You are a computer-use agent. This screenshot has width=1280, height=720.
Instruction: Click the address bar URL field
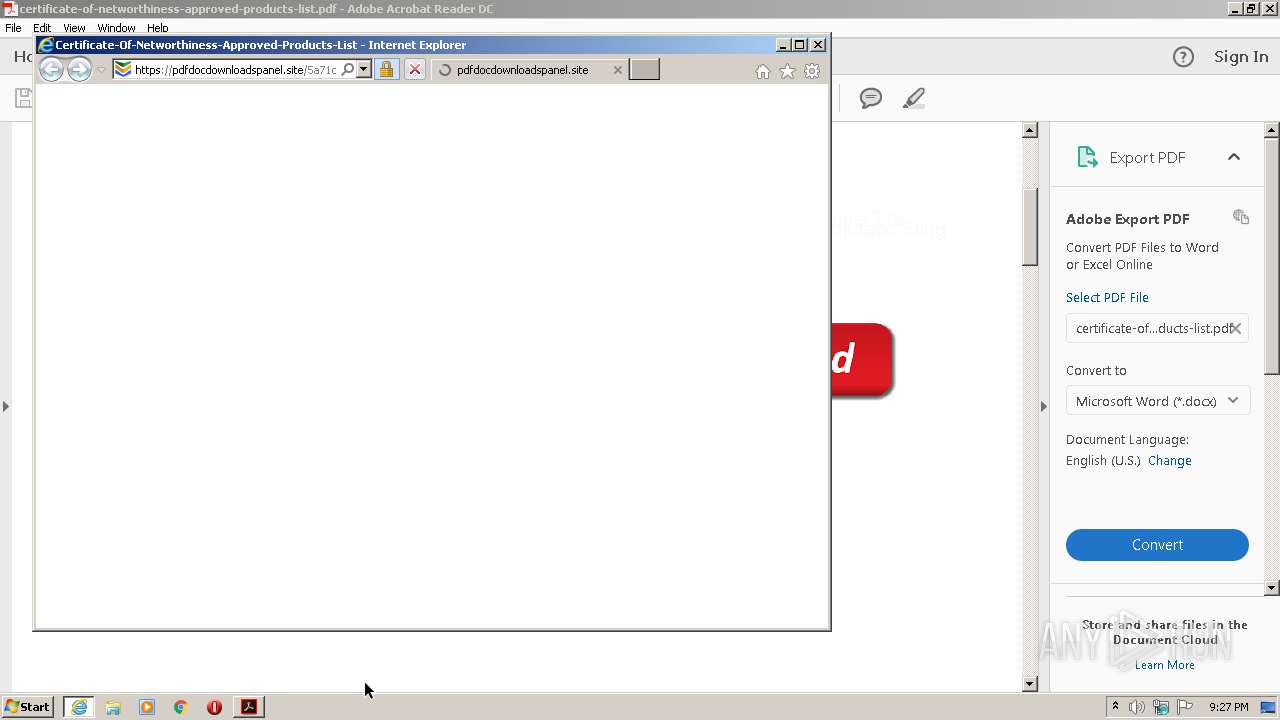(235, 70)
